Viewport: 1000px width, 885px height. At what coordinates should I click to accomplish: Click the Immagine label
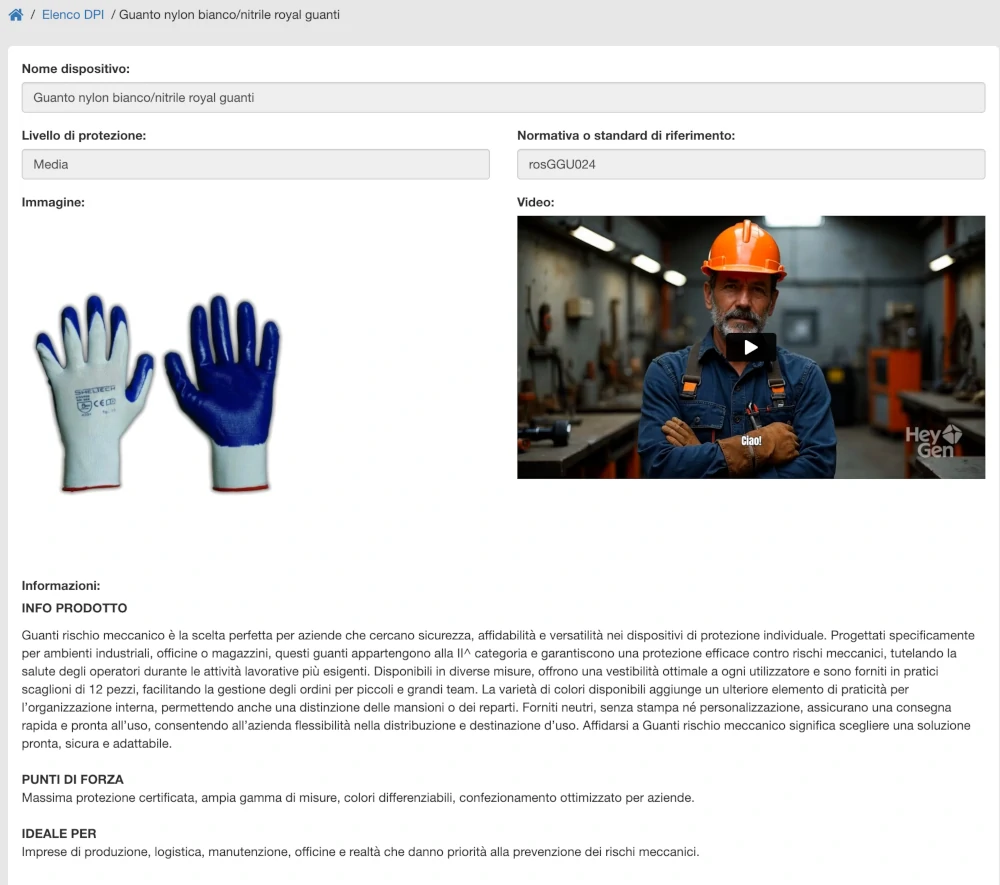pyautogui.click(x=53, y=202)
